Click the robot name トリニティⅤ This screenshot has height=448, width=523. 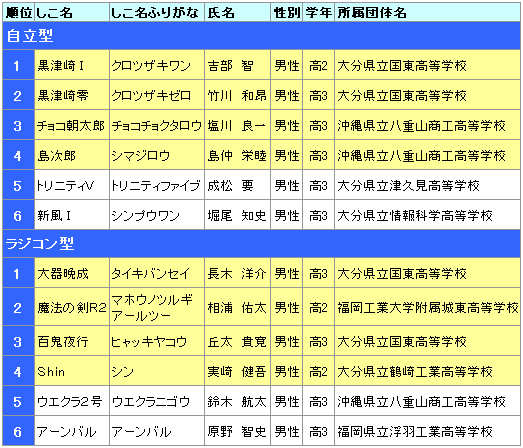coord(65,186)
